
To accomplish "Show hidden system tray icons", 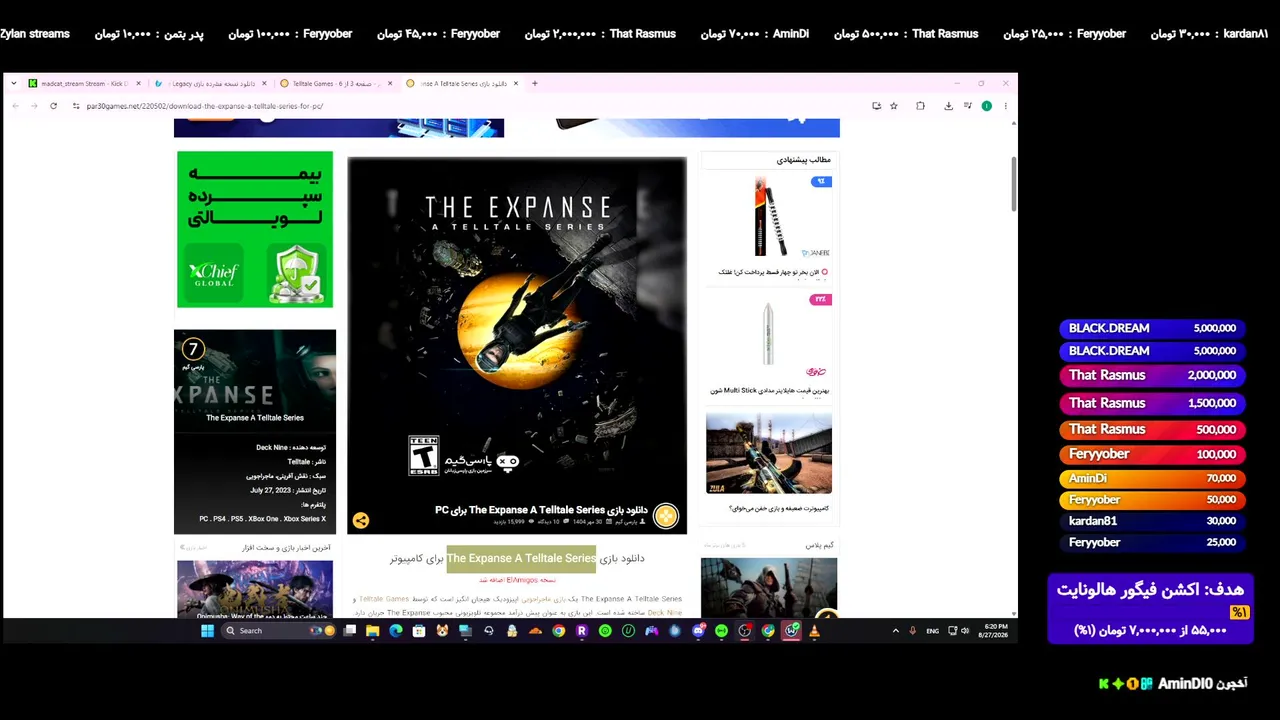I will click(896, 631).
